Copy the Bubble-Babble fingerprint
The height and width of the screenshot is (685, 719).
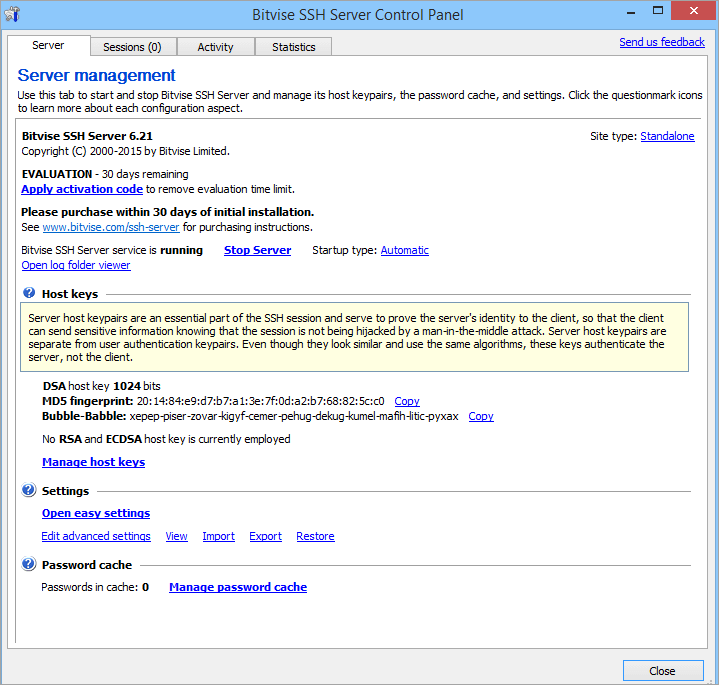481,416
